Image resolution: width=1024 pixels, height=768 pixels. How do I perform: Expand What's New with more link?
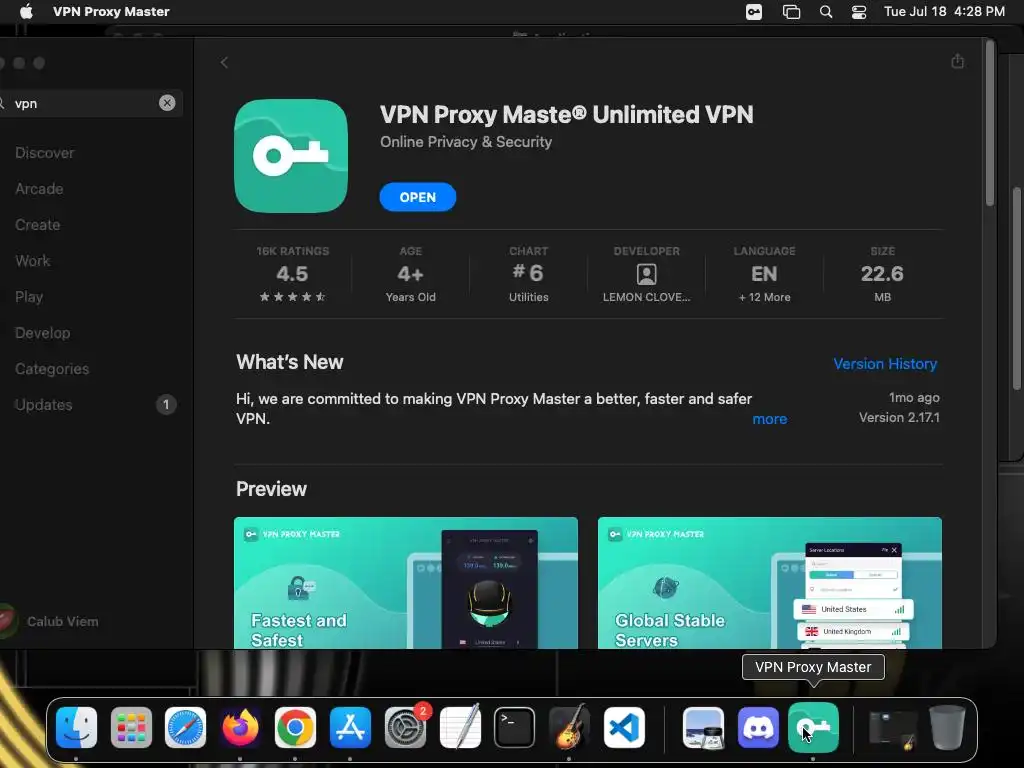tap(769, 419)
